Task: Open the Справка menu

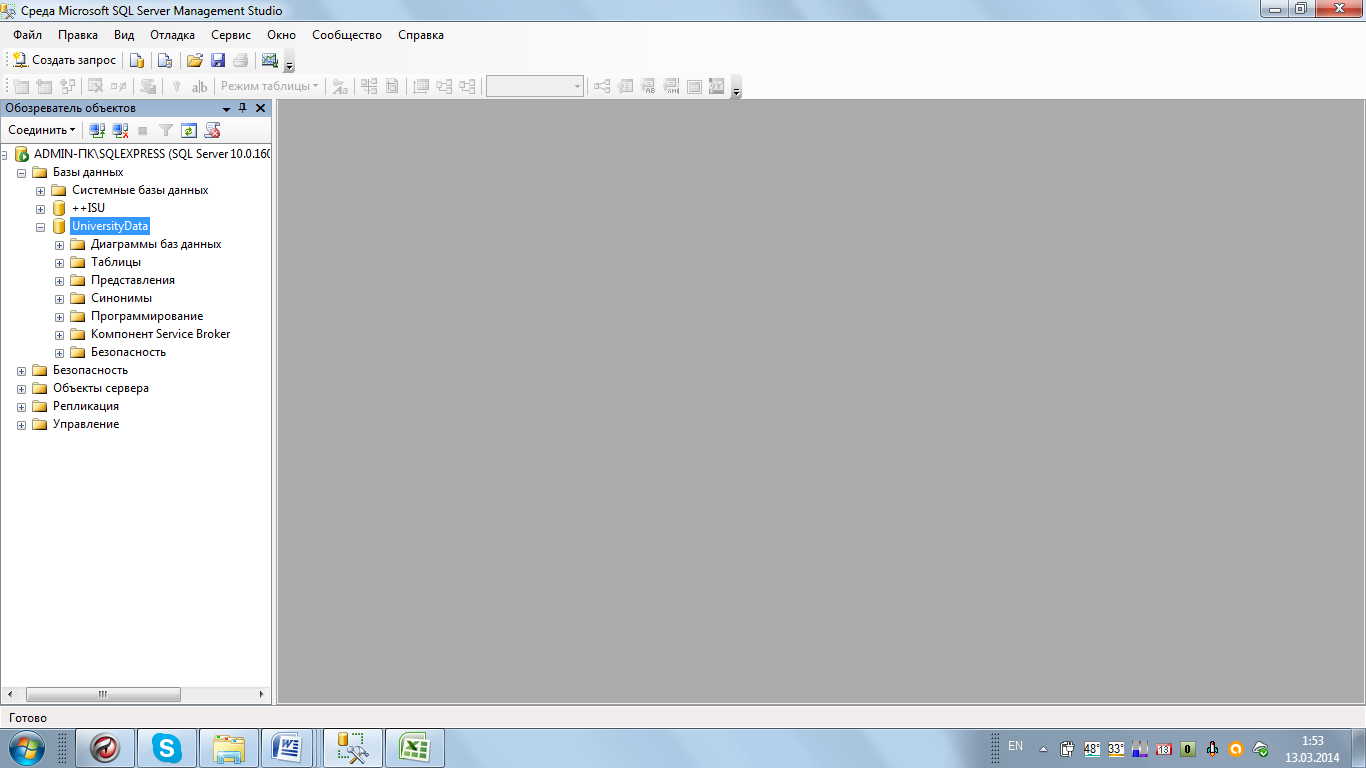Action: click(421, 35)
